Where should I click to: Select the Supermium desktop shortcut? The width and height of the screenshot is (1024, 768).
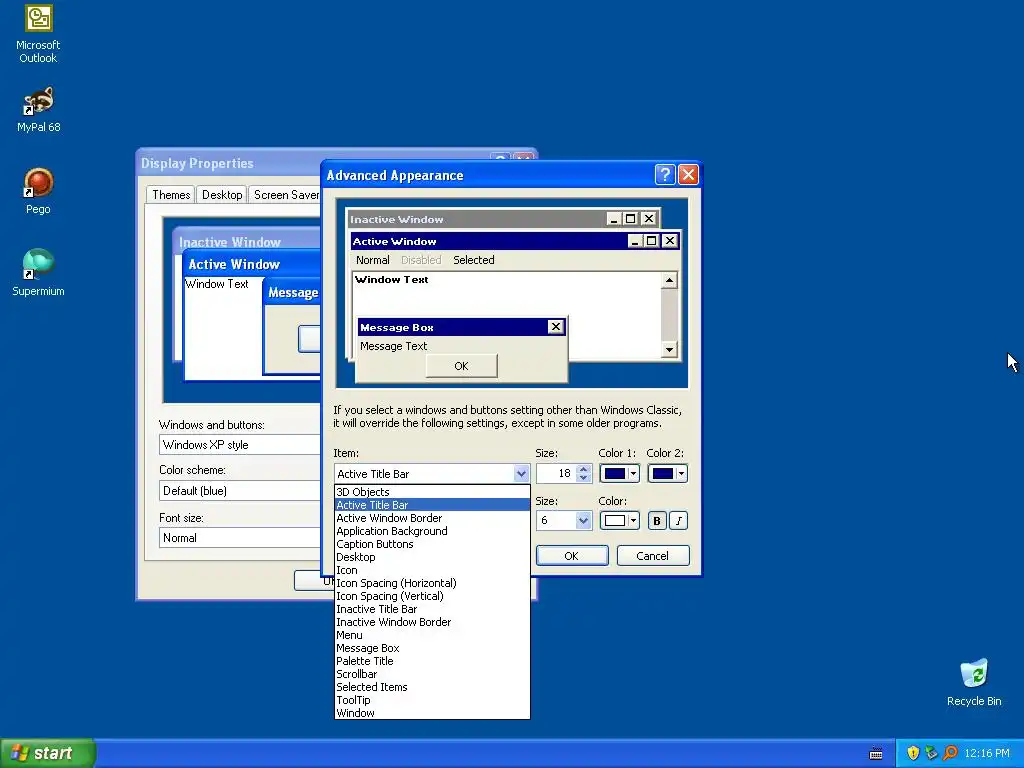[38, 273]
